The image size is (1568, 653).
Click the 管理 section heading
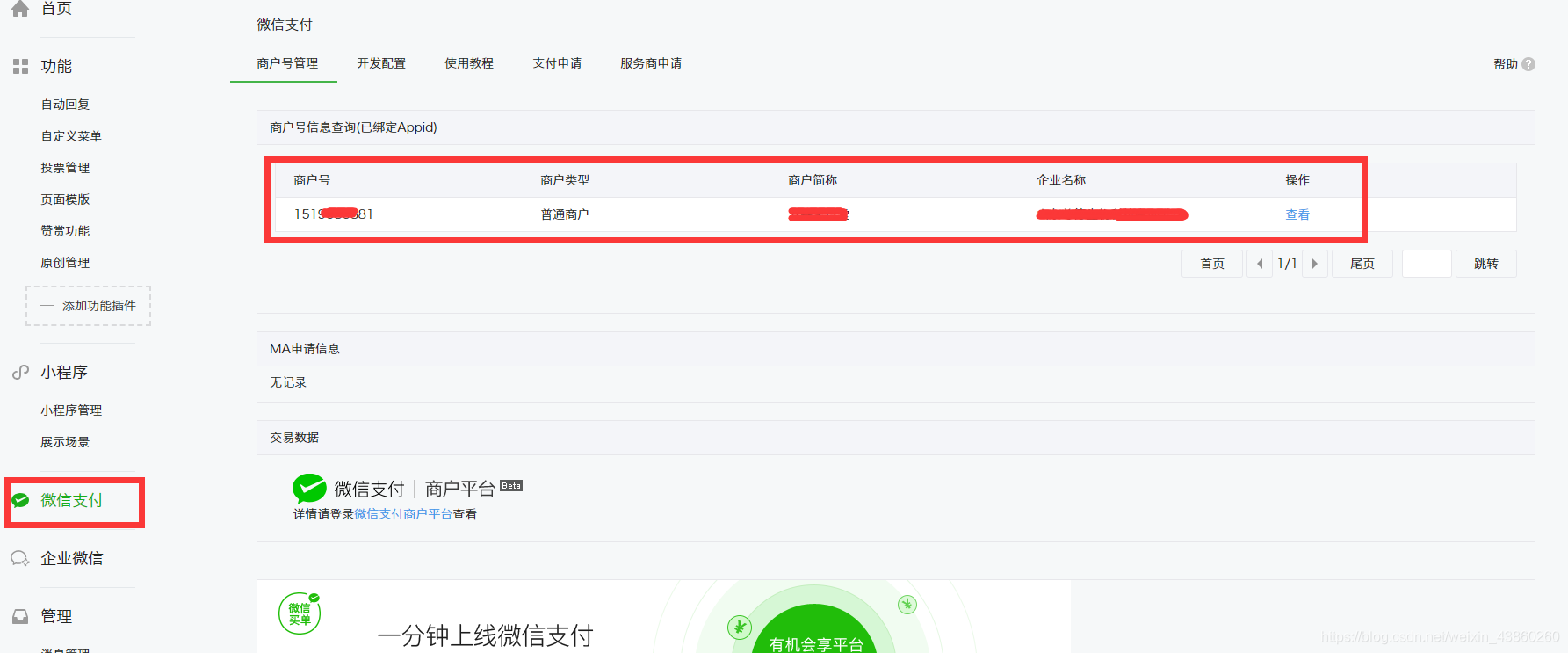(56, 616)
